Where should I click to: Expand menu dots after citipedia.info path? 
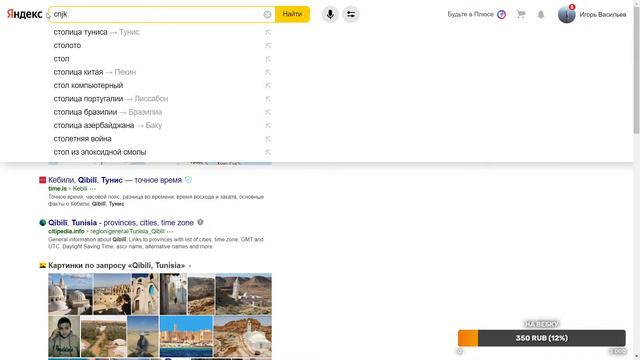[x=170, y=231]
